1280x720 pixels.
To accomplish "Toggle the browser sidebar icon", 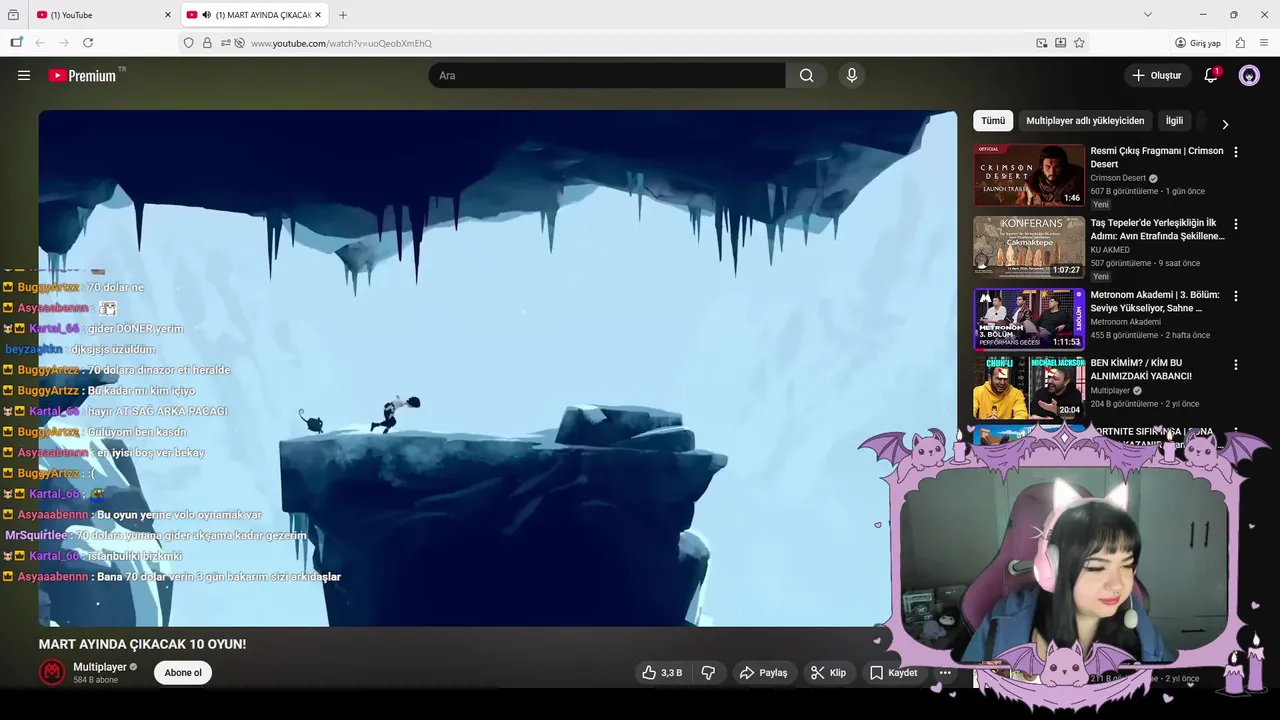I will coord(16,43).
